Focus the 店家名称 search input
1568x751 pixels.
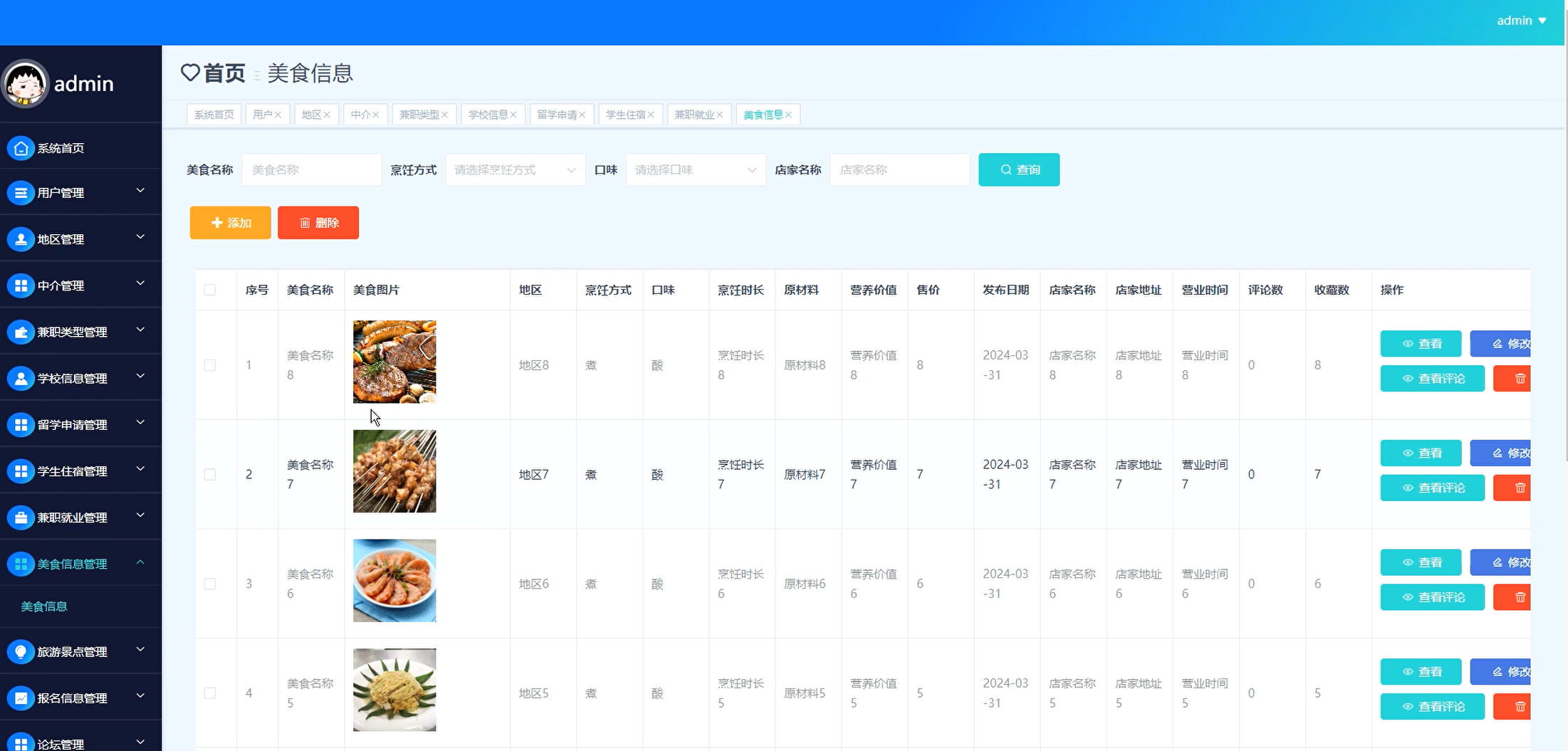(x=900, y=170)
